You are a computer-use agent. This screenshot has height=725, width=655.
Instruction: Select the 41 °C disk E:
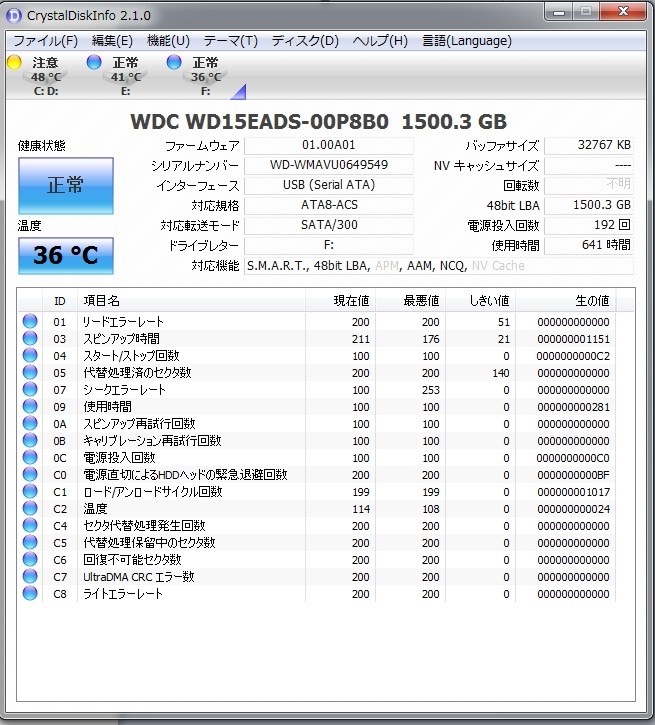pos(119,75)
